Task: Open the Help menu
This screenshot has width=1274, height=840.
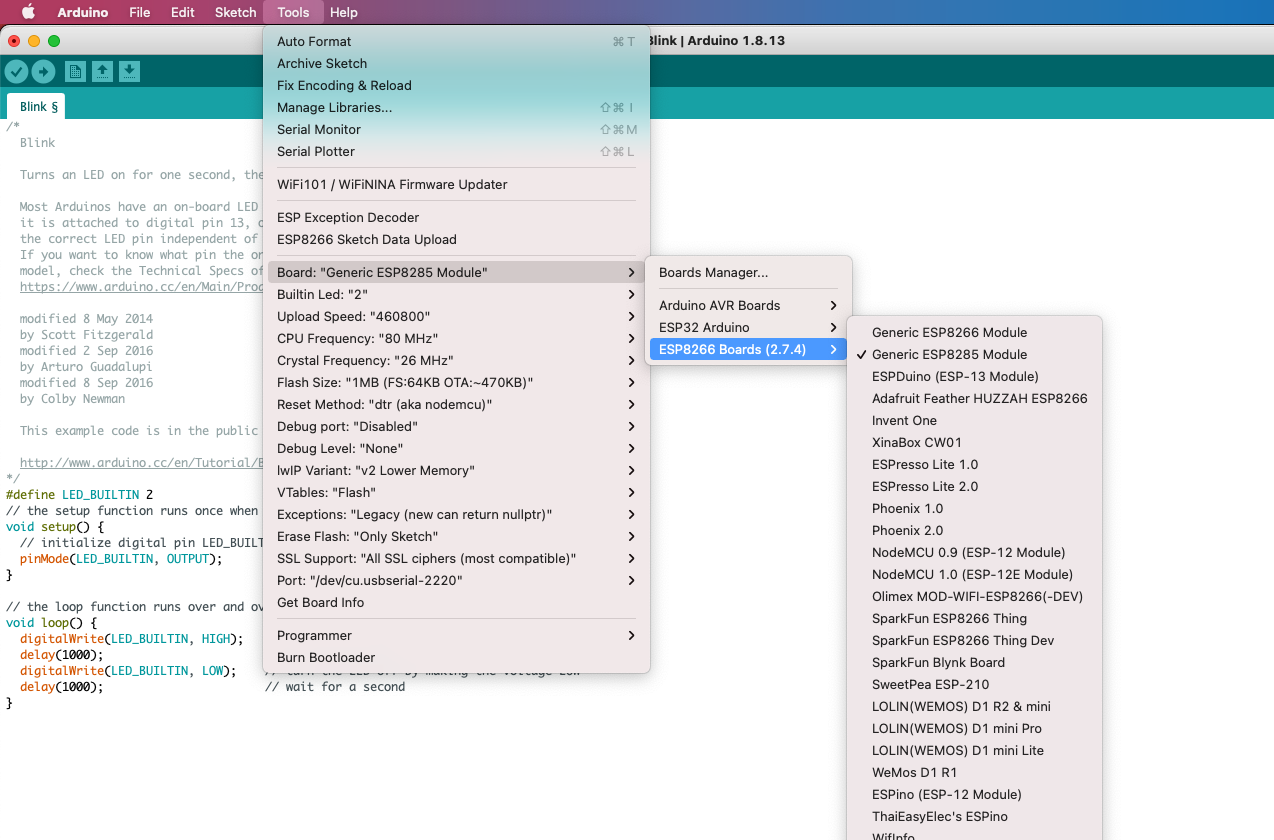Action: click(x=344, y=12)
